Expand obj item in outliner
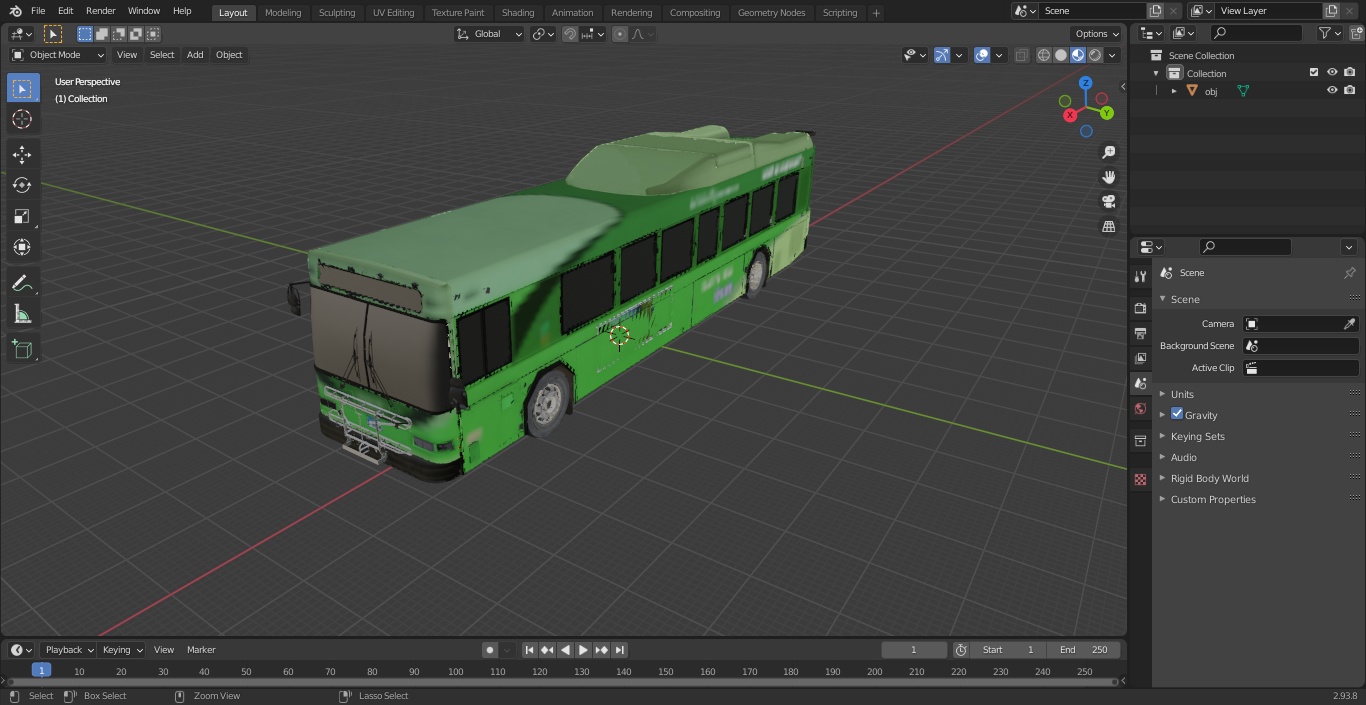Image resolution: width=1366 pixels, height=705 pixels. [x=1174, y=91]
